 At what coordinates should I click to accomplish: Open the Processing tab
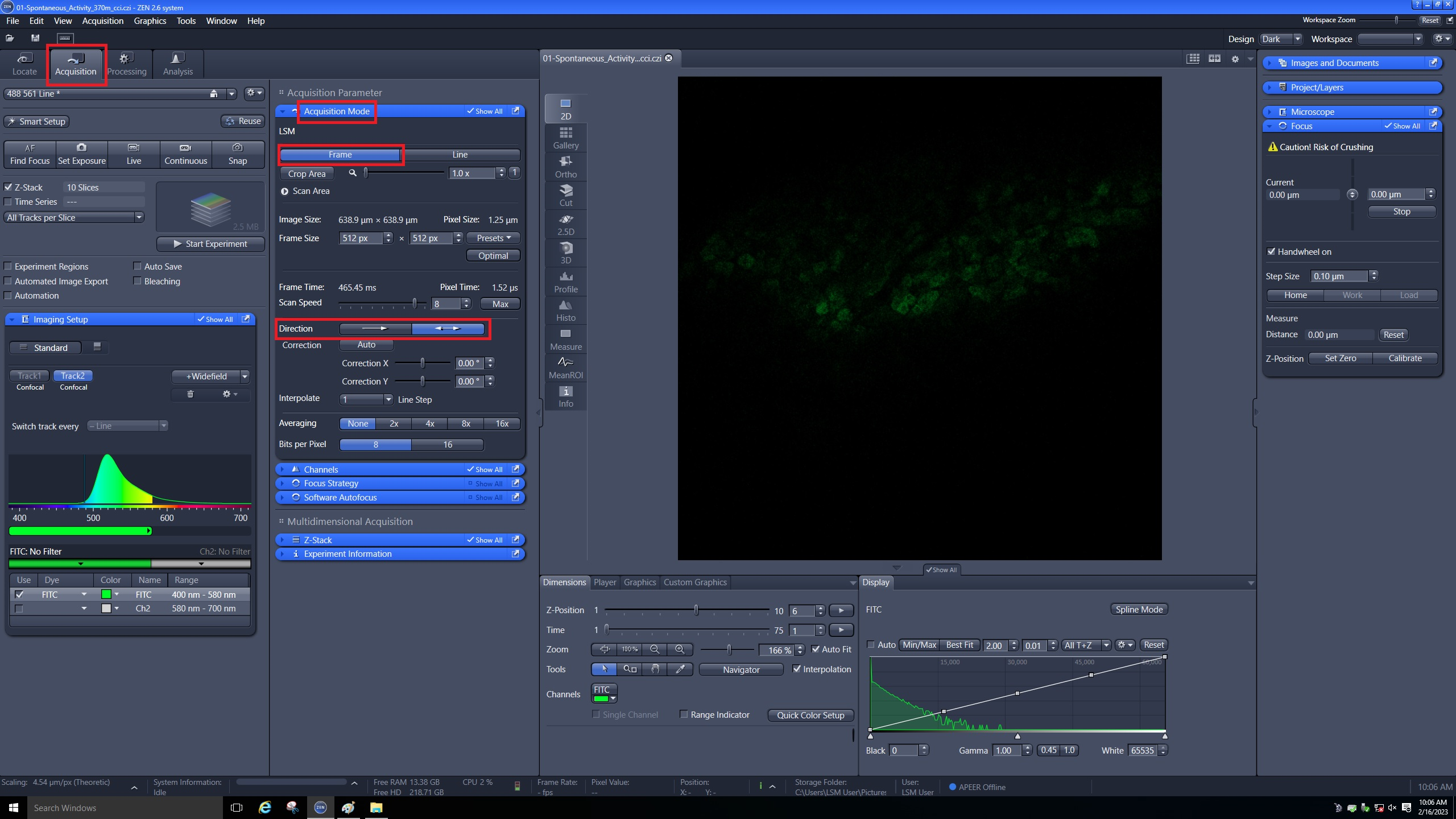[x=126, y=64]
